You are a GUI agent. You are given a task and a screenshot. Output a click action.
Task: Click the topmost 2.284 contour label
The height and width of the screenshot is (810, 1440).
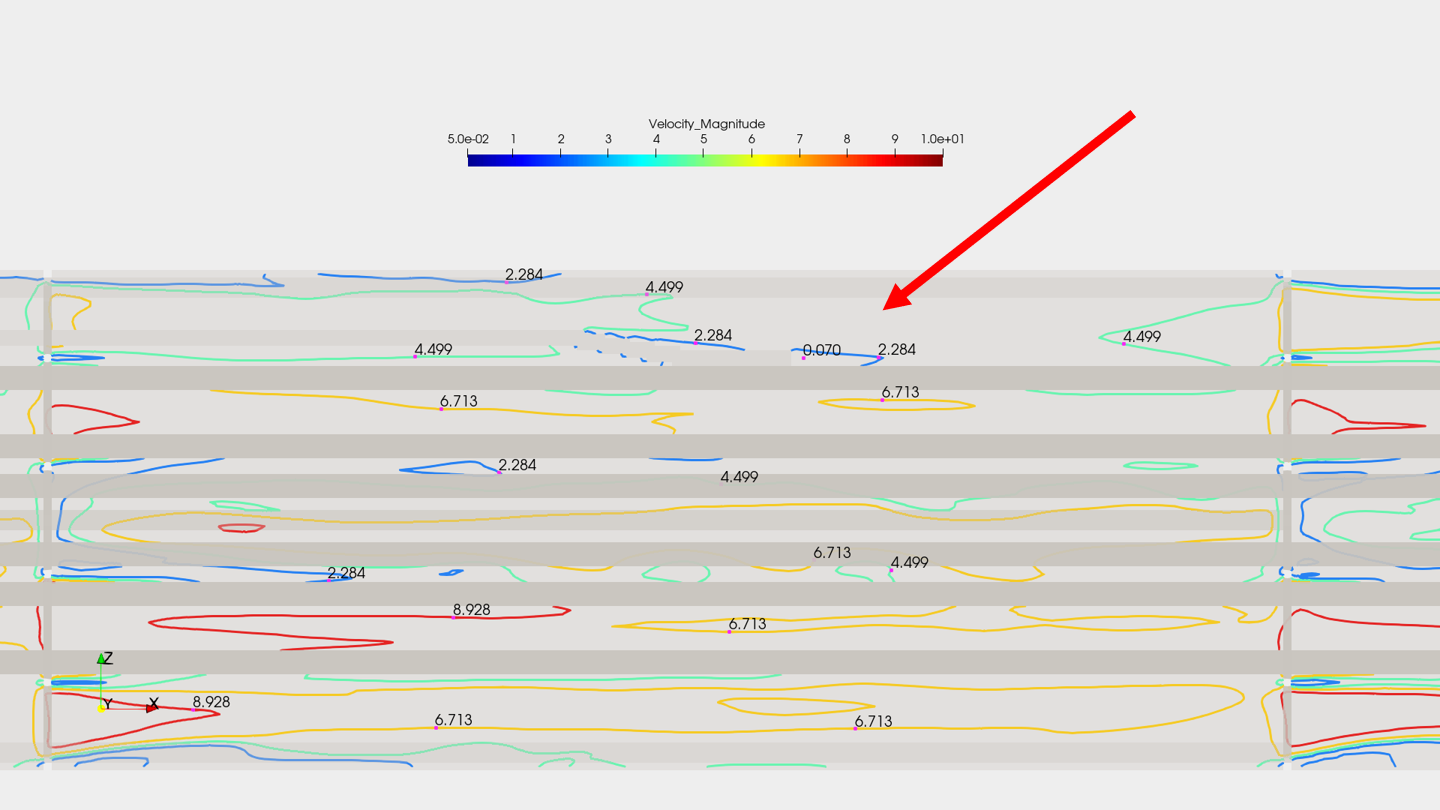click(524, 274)
